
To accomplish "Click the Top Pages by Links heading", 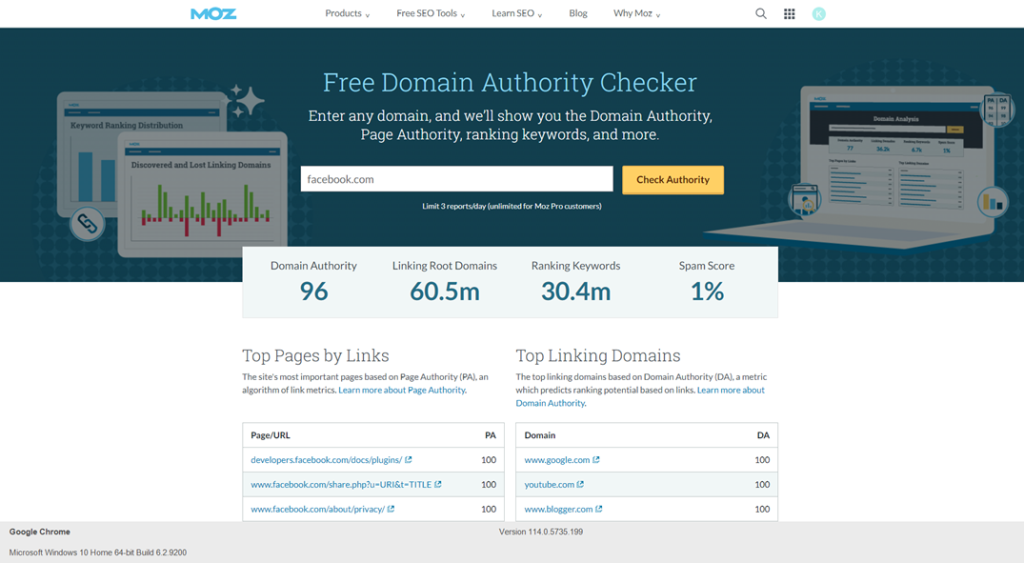I will pyautogui.click(x=315, y=355).
